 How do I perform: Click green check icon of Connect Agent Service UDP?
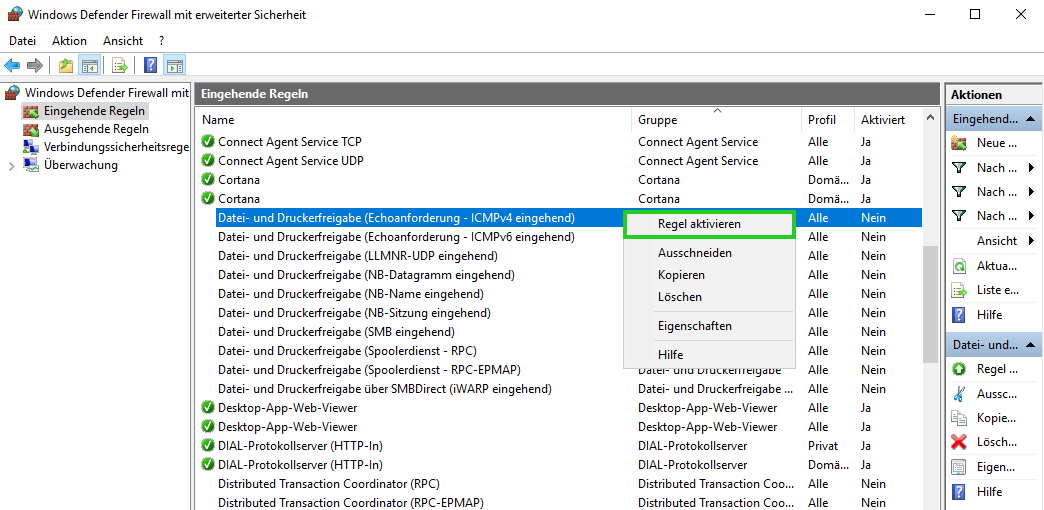(x=208, y=160)
